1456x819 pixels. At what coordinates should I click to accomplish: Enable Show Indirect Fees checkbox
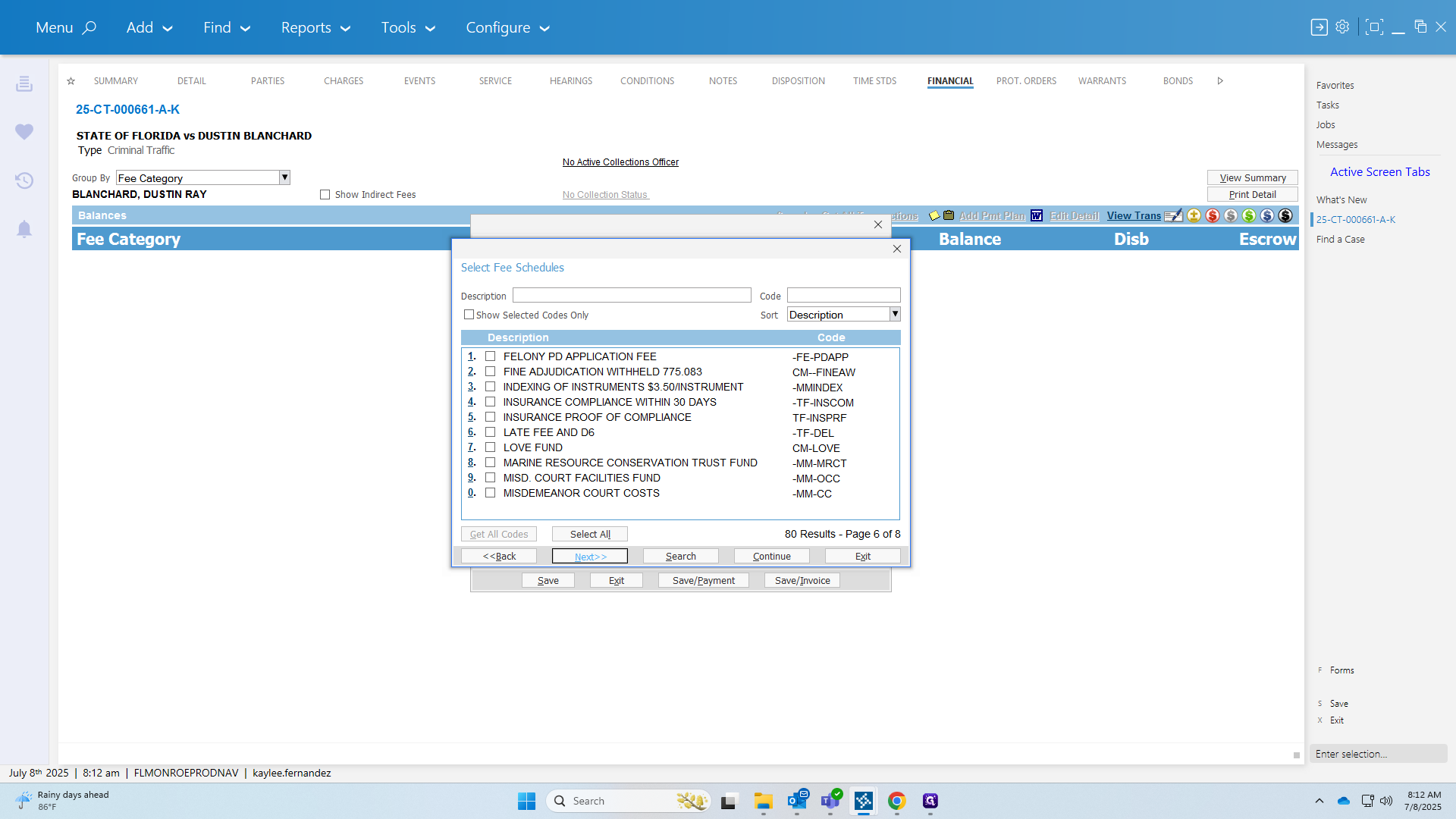click(x=325, y=195)
